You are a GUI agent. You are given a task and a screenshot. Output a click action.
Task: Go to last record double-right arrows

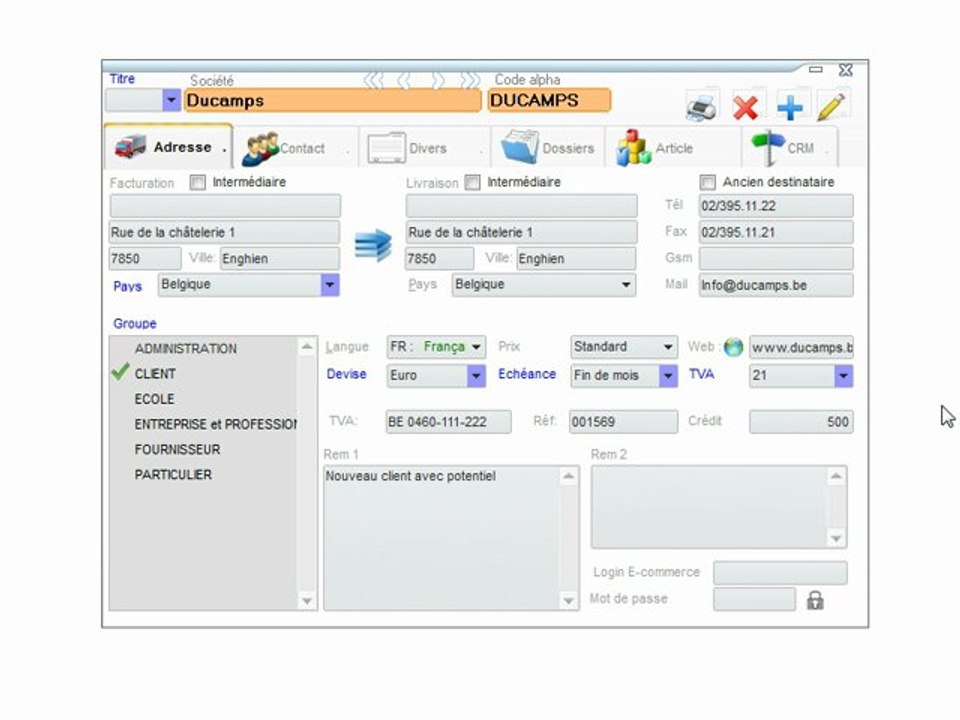click(x=470, y=80)
